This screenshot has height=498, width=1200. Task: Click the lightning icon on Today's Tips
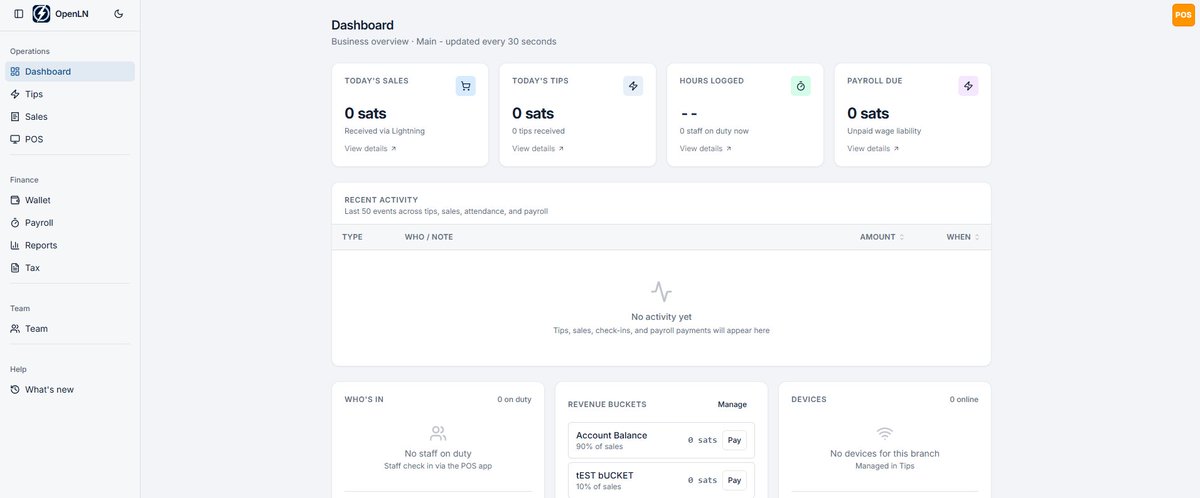click(633, 86)
